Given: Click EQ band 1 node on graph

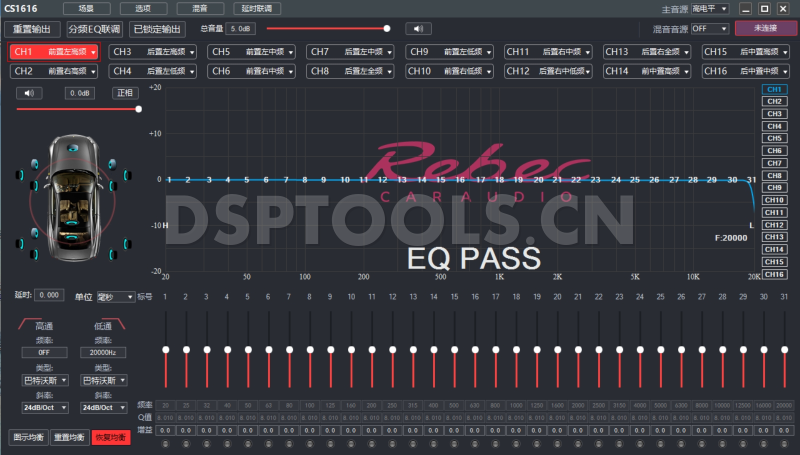Looking at the screenshot, I should [x=170, y=180].
